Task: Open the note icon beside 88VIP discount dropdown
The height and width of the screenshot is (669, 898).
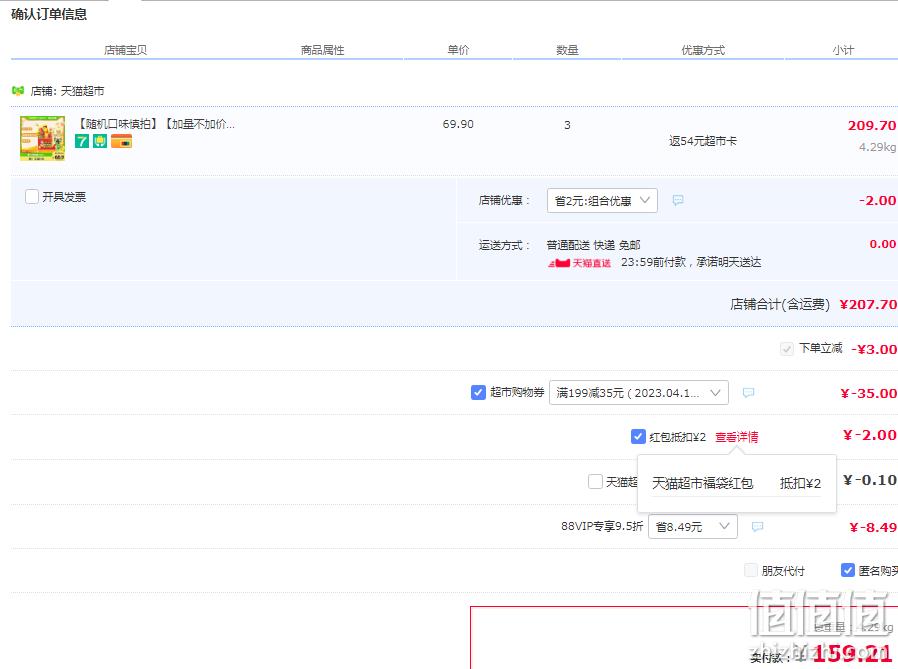Action: [757, 526]
